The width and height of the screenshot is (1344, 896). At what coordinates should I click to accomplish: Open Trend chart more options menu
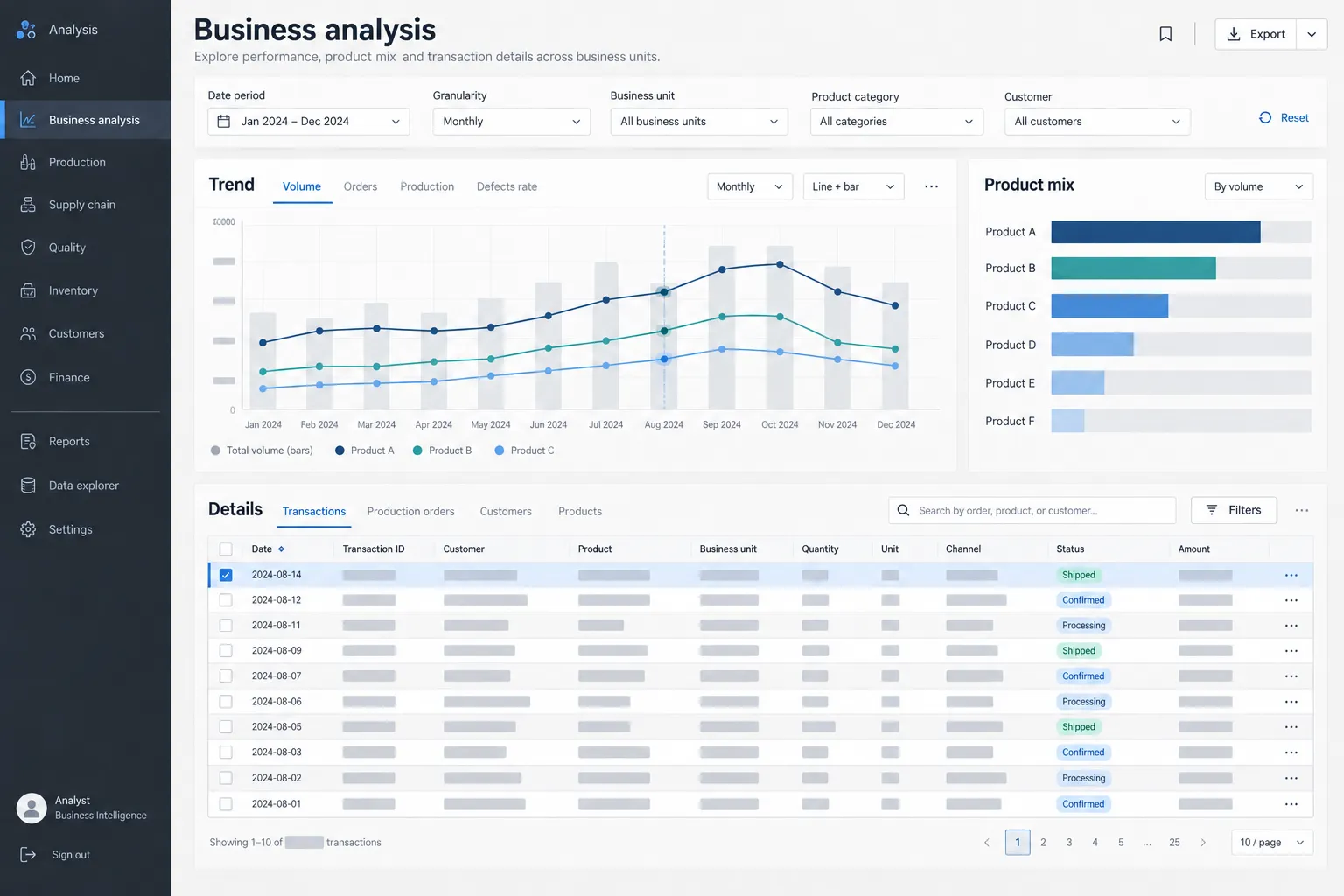click(931, 186)
